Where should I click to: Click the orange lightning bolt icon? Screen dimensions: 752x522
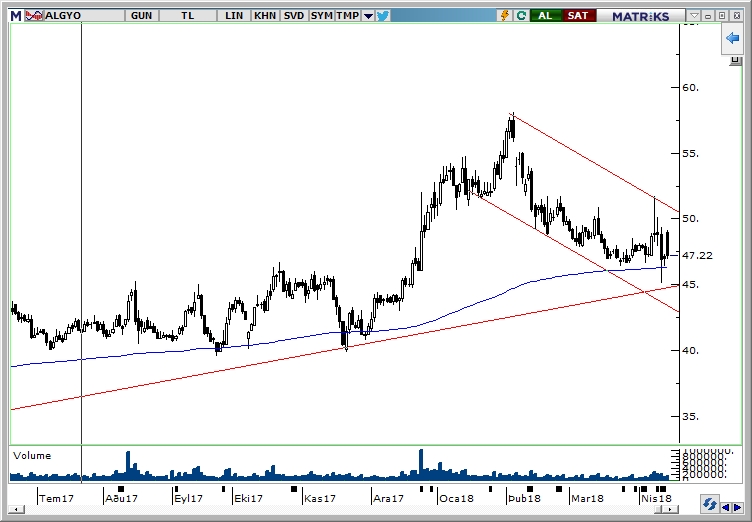click(x=505, y=16)
